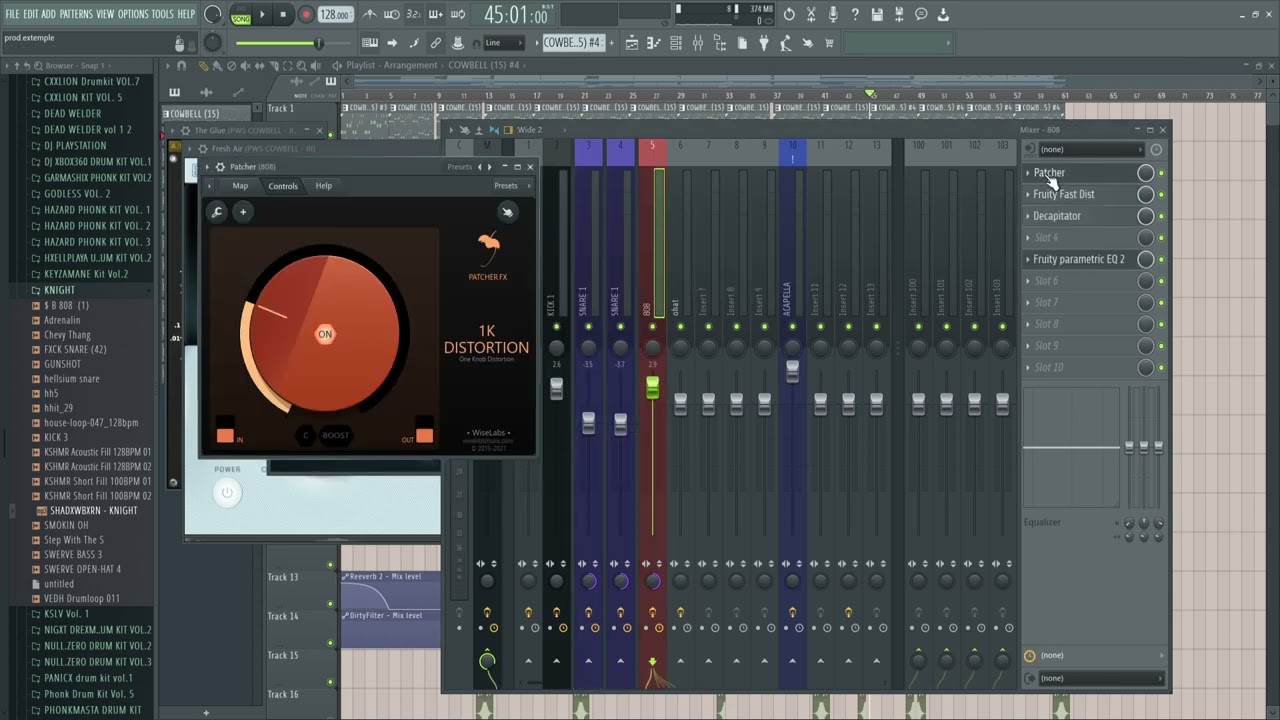Mute the 808 mixer track green LED

click(x=652, y=327)
